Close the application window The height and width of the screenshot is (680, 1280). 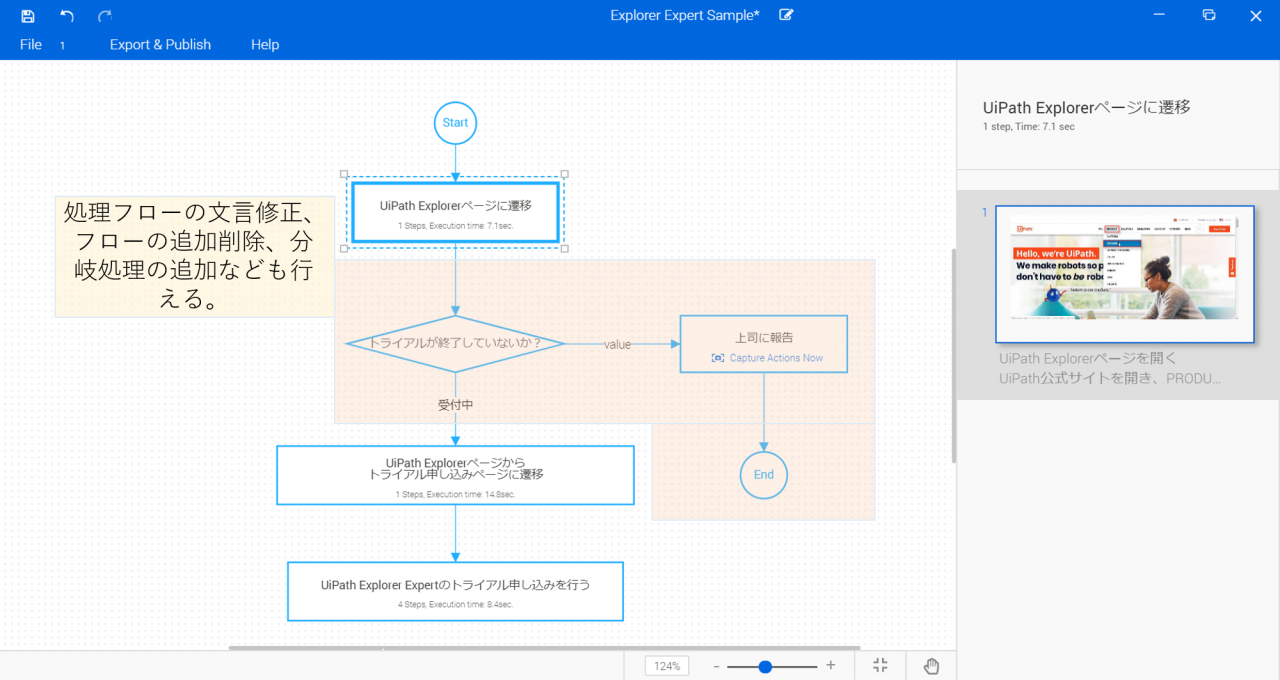pos(1256,15)
